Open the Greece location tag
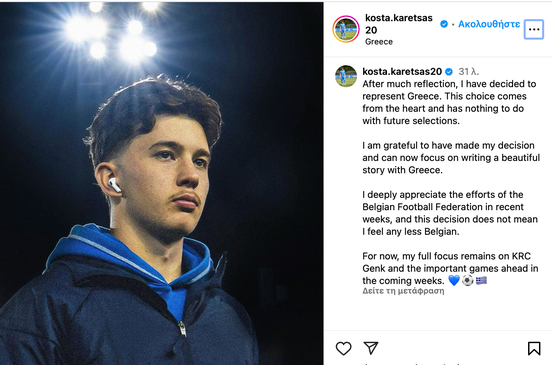 (x=379, y=42)
